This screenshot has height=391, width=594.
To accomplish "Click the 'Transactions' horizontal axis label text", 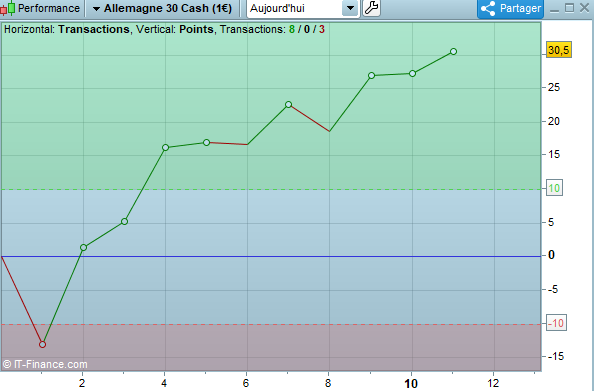I will coord(94,29).
